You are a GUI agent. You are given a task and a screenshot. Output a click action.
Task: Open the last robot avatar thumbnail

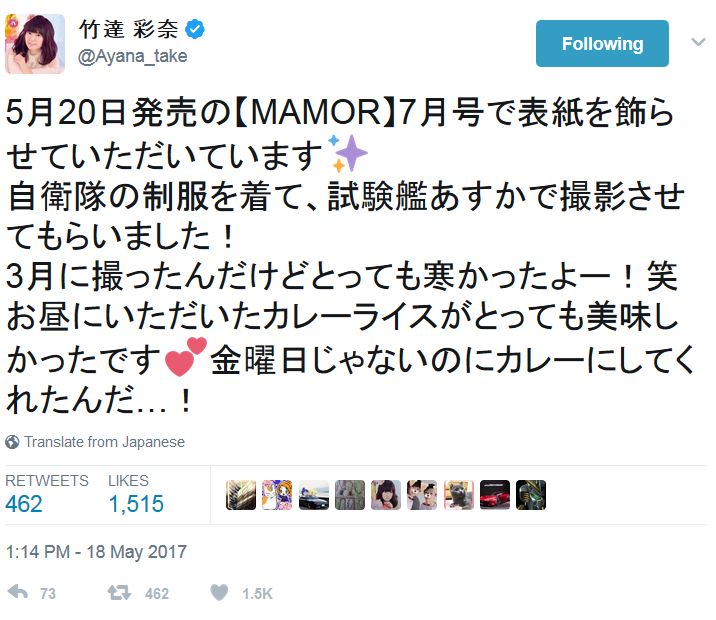(531, 495)
